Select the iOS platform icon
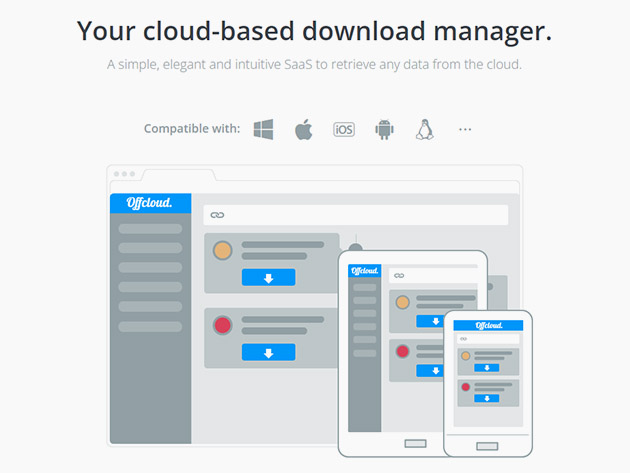The height and width of the screenshot is (473, 630). (x=344, y=129)
